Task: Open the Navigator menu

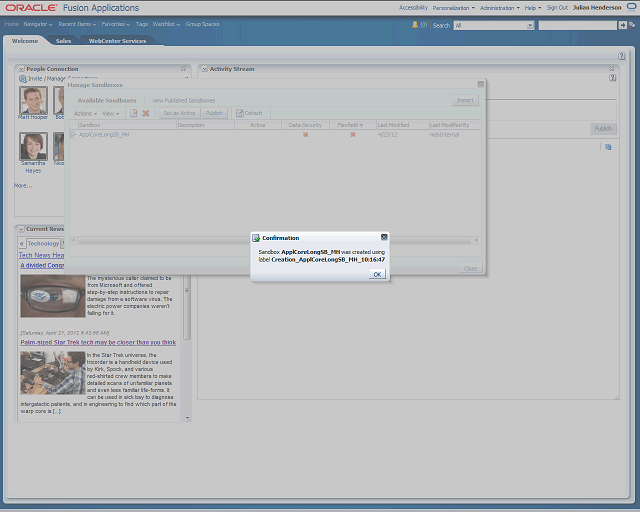Action: 38,24
